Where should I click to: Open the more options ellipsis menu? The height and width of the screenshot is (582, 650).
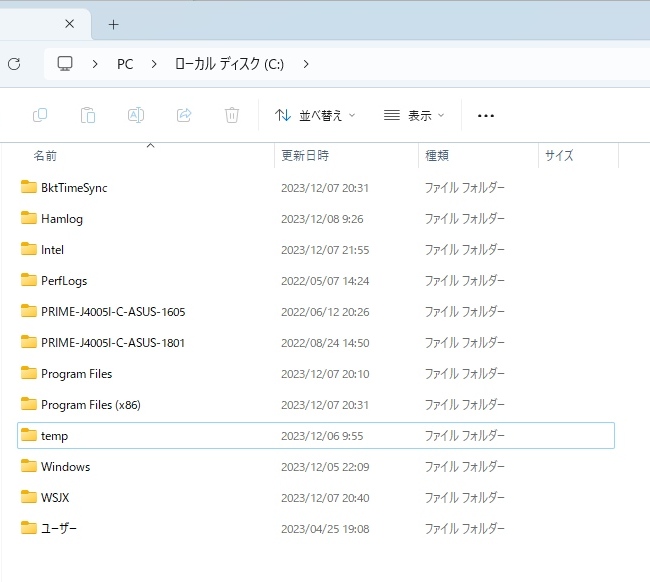[485, 116]
